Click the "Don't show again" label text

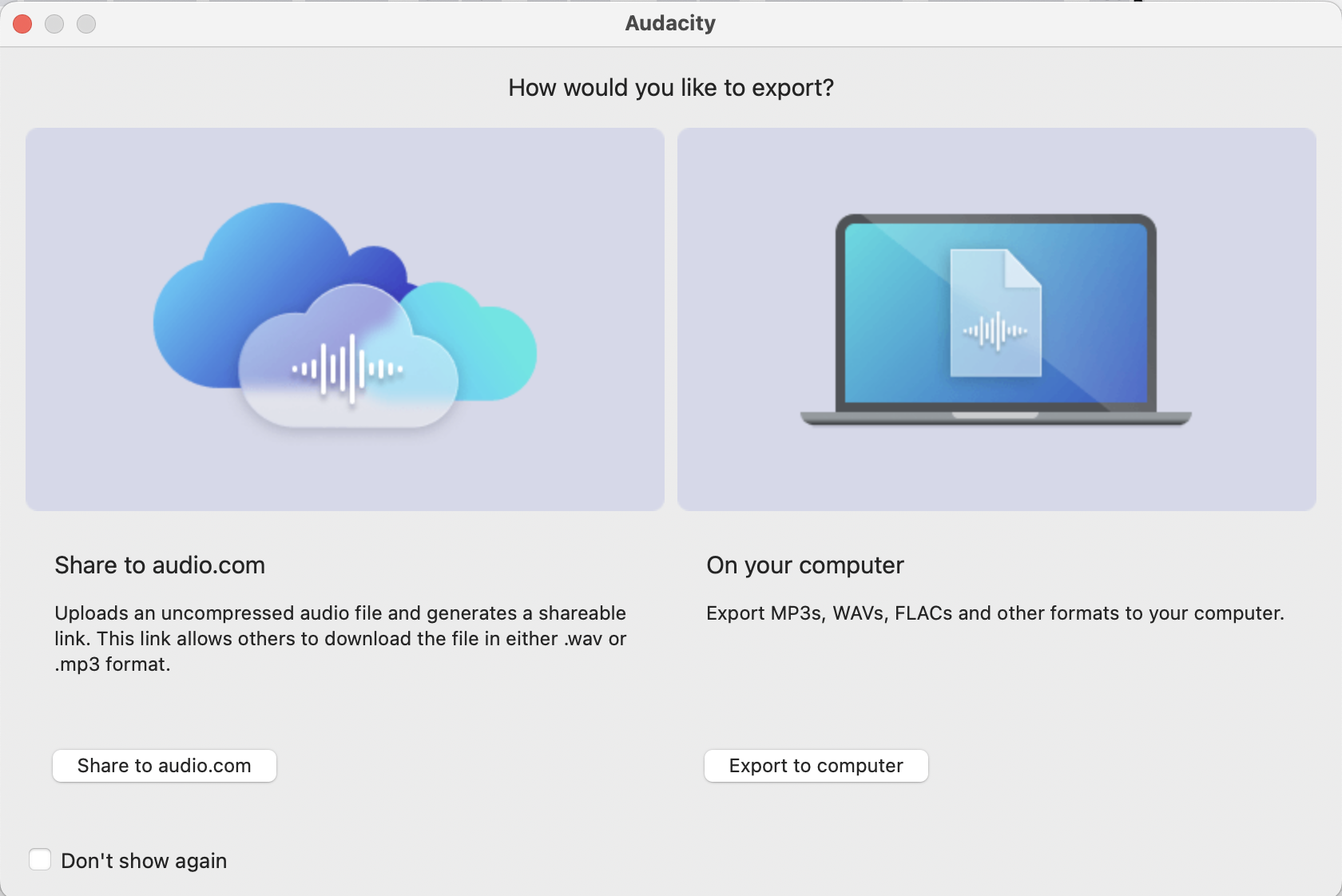point(144,861)
